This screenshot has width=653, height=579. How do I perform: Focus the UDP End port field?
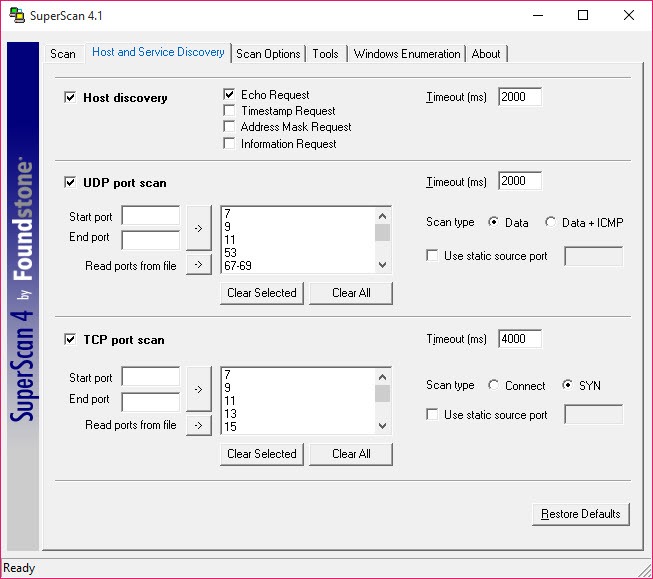tap(151, 240)
